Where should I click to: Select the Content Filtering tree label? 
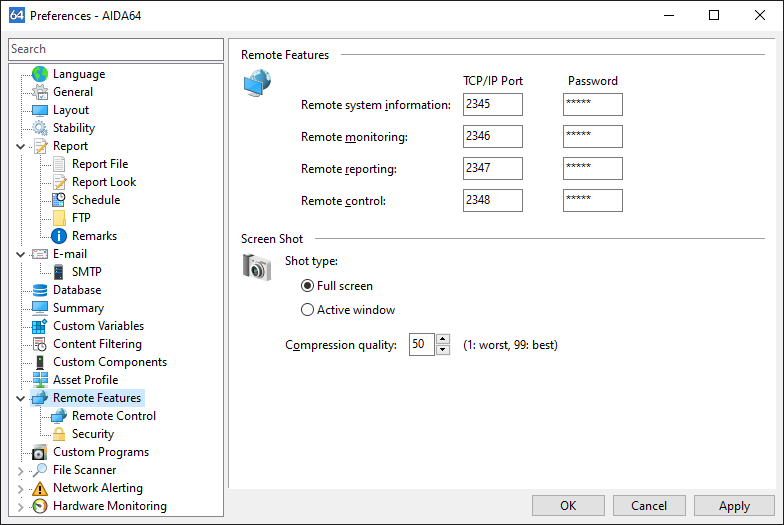(98, 344)
